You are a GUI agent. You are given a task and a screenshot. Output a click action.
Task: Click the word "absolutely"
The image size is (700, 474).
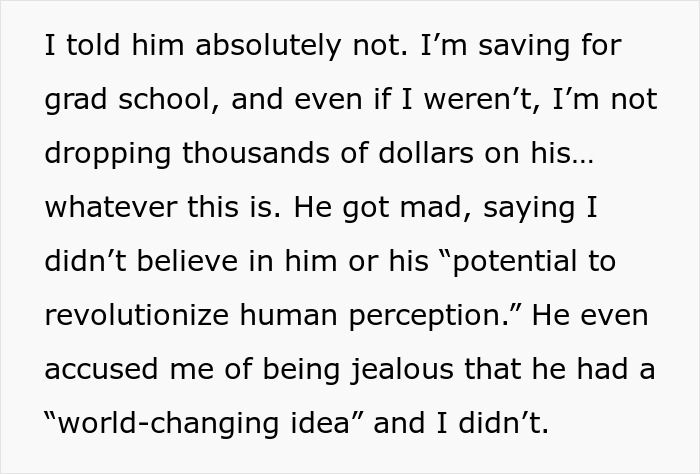point(268,46)
